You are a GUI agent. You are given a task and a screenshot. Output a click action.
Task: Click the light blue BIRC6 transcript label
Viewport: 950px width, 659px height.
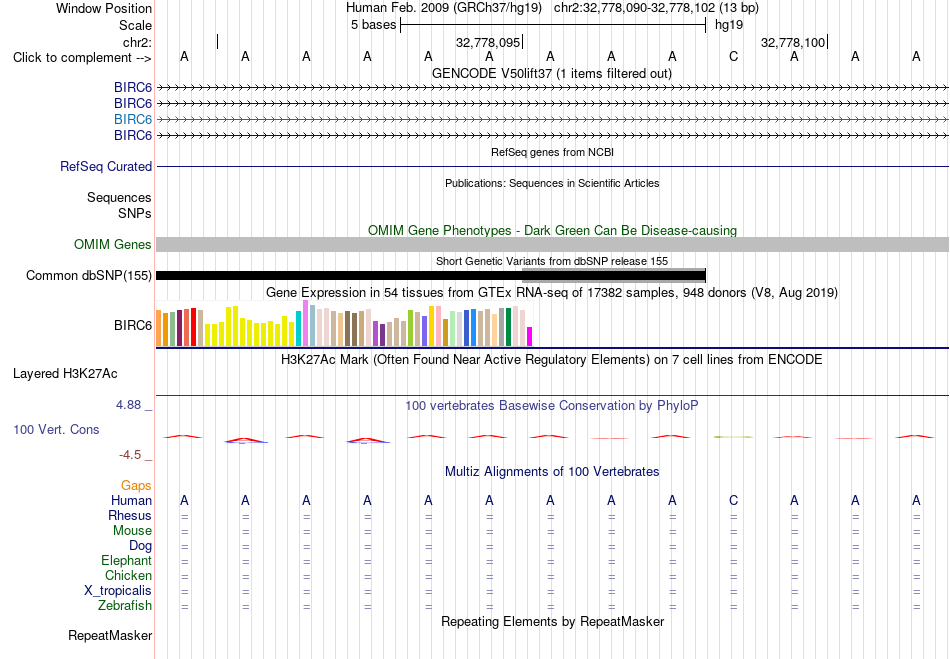click(133, 119)
